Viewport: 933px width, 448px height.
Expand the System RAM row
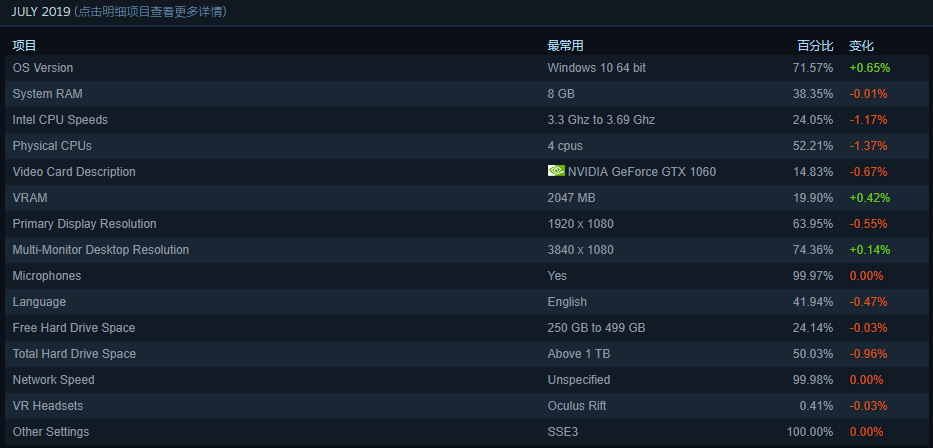[x=47, y=94]
